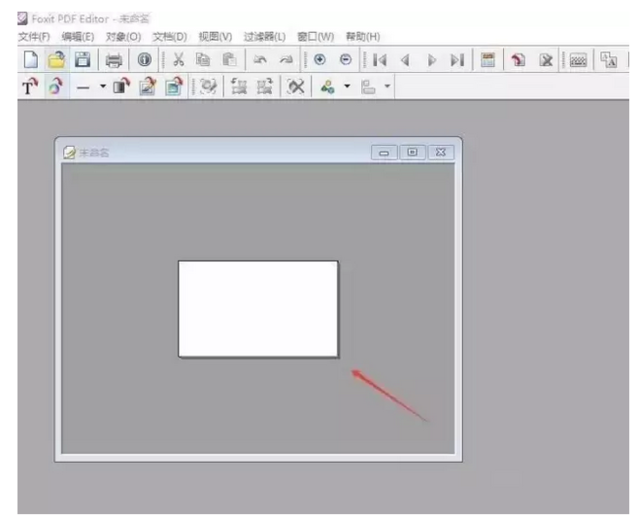This screenshot has height=520, width=638.
Task: Go to the last page using the toolbar arrow
Action: point(456,60)
